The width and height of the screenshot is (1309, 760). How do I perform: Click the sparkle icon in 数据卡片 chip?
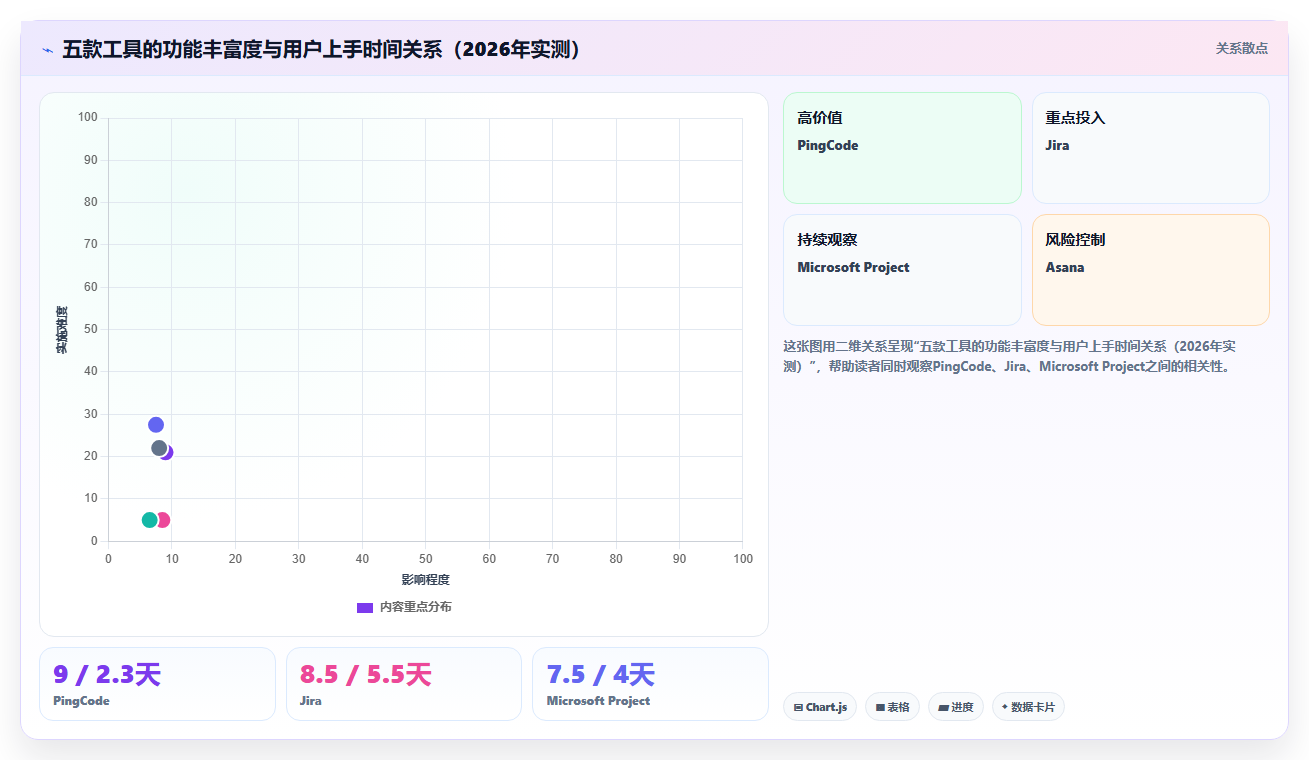(1005, 707)
